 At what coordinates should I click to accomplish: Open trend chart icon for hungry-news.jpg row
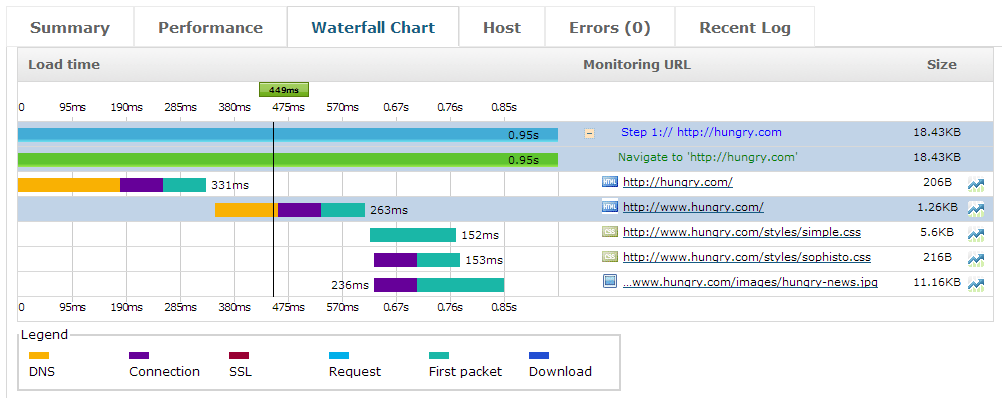pyautogui.click(x=976, y=284)
